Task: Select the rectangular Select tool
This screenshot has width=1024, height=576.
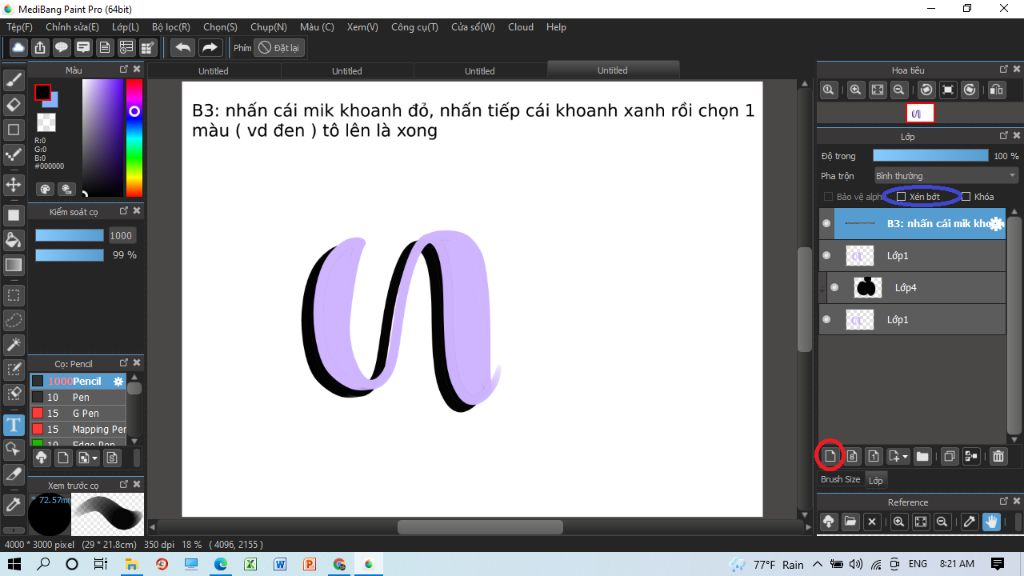Action: (x=14, y=295)
